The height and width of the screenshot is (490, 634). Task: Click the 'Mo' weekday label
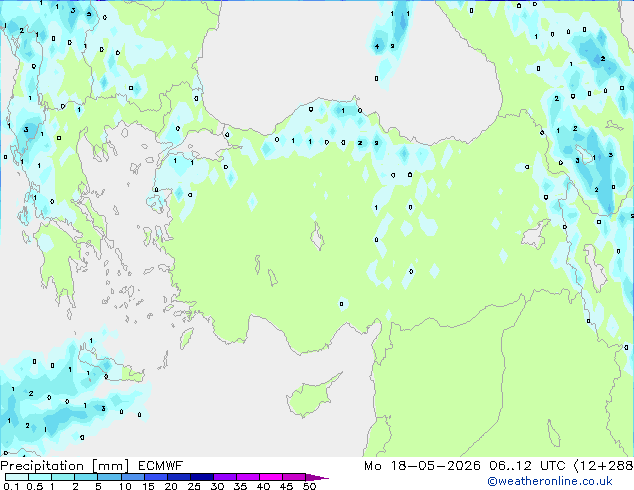[372, 466]
